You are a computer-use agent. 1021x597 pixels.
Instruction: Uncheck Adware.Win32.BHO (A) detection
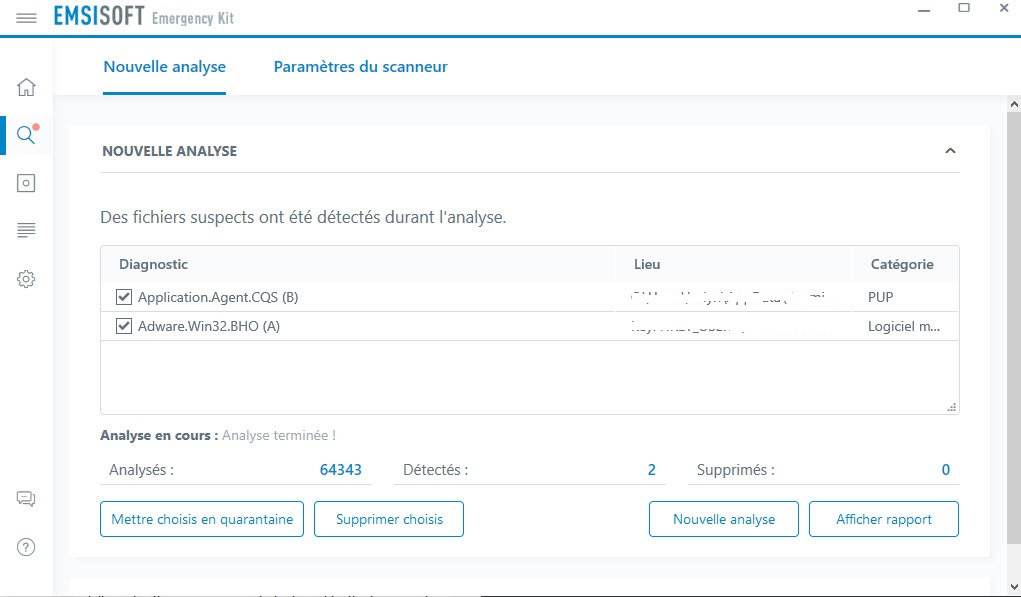(x=124, y=326)
